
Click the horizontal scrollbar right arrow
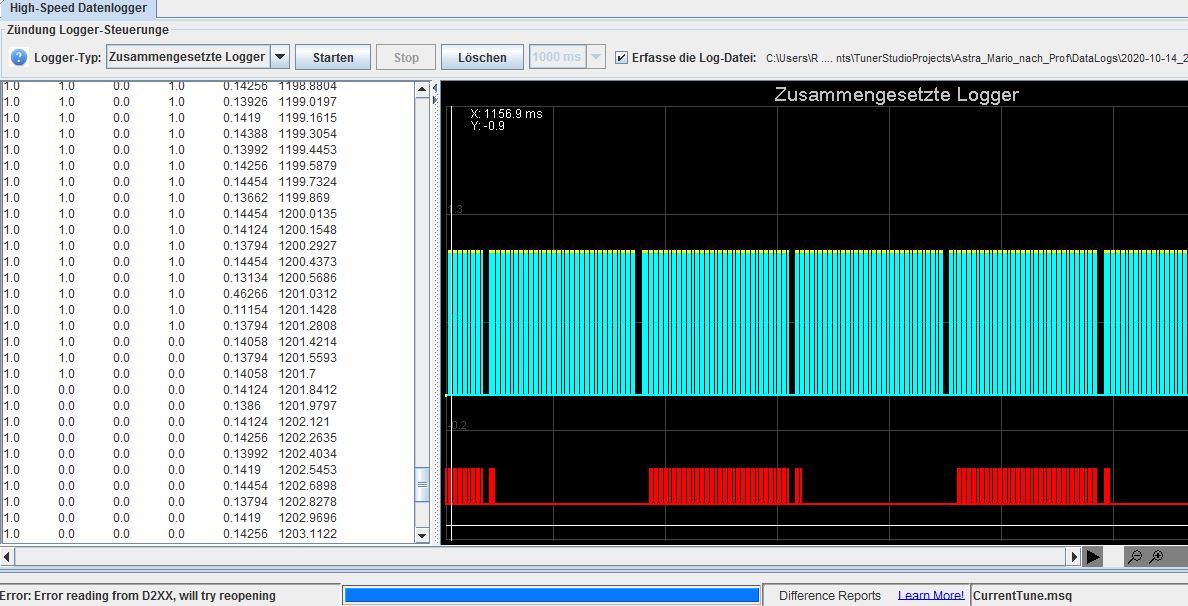point(1075,557)
